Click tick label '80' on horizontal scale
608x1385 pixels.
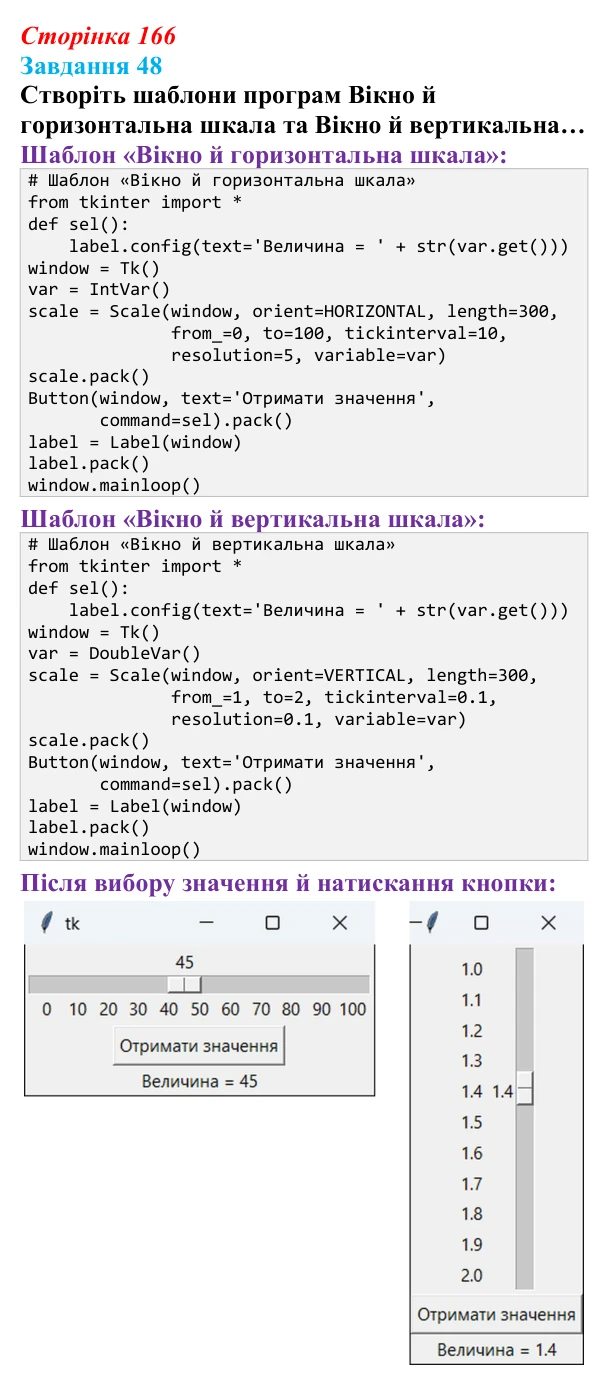(x=291, y=1010)
